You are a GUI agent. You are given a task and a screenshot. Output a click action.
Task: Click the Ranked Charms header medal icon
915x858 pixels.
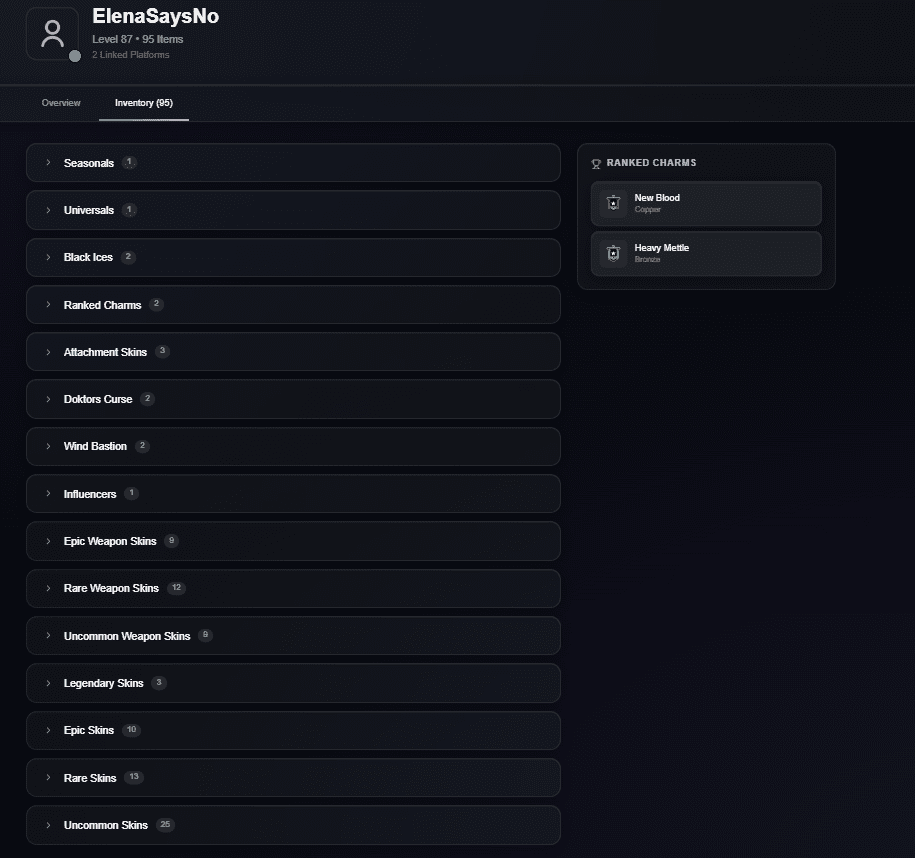point(596,163)
